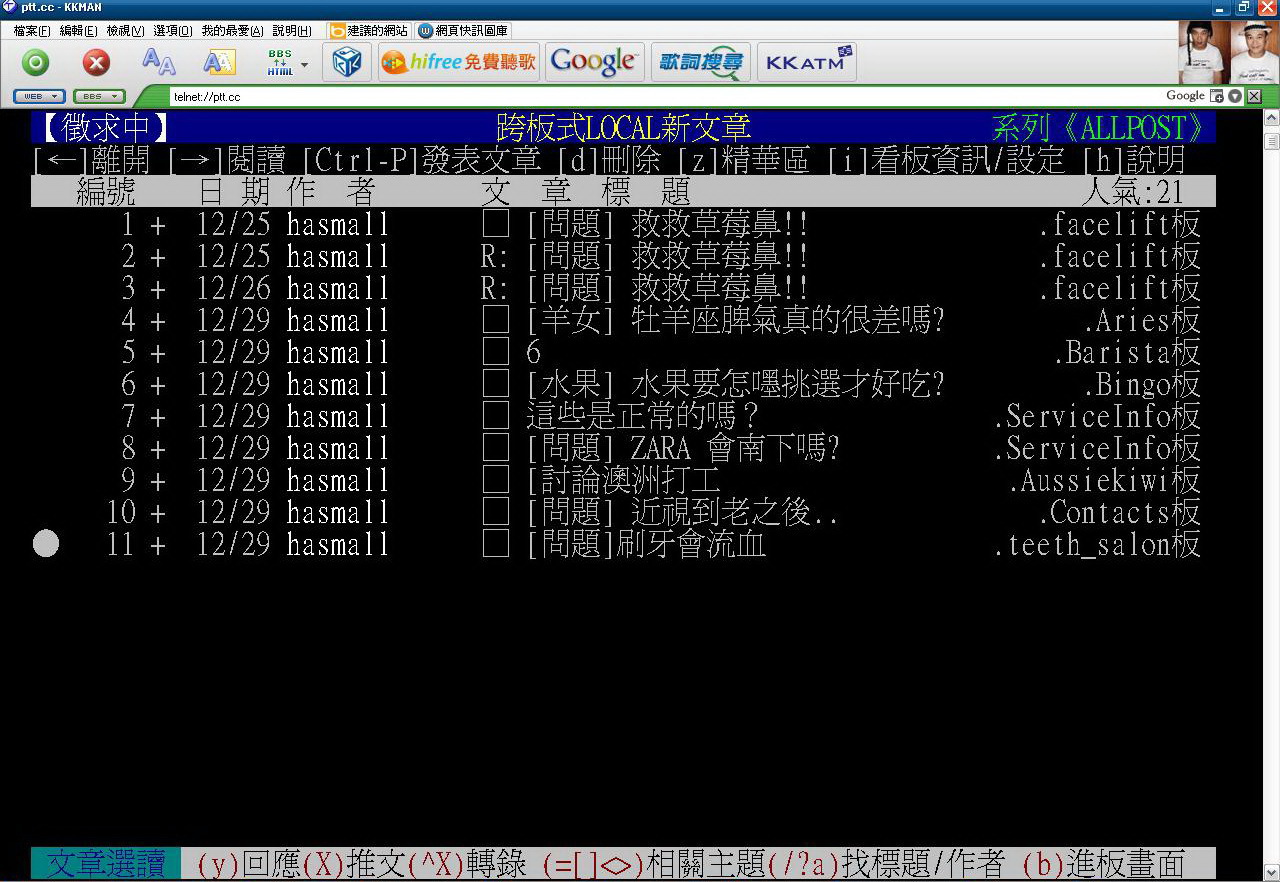The height and width of the screenshot is (882, 1280).
Task: Open the 建議的網站 bookmark
Action: pos(368,31)
